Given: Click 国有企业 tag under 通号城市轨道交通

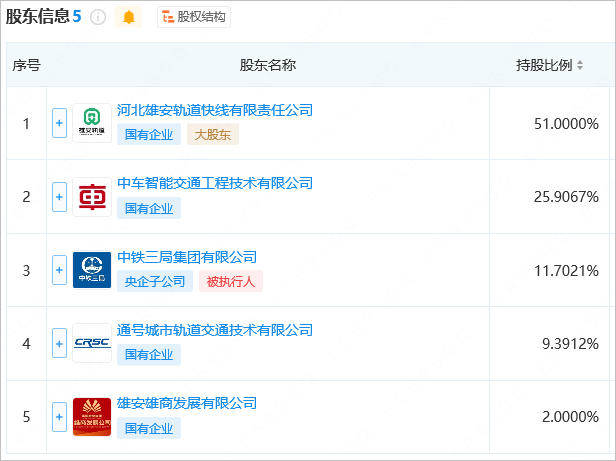Looking at the screenshot, I should (149, 355).
